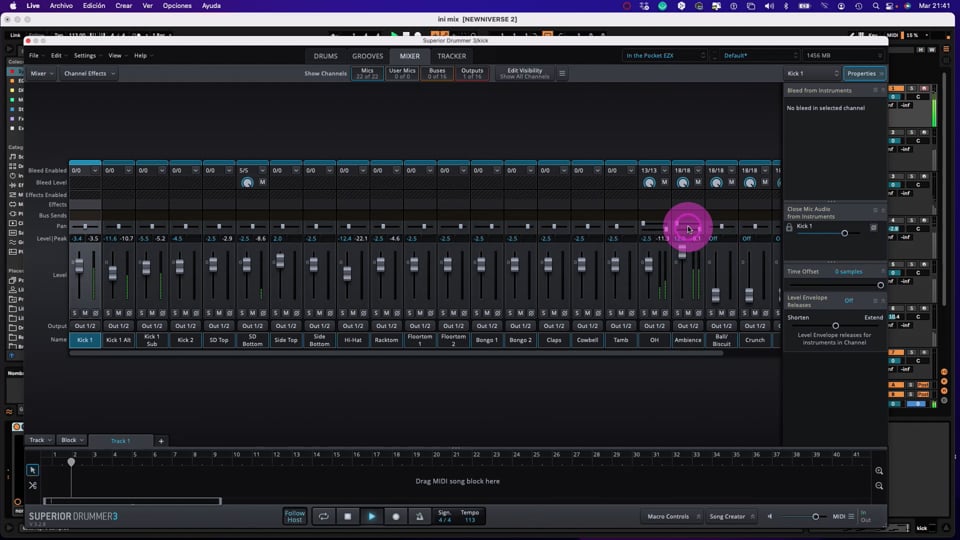This screenshot has width=960, height=540.
Task: Open the Track dropdown above the timeline
Action: tap(40, 440)
